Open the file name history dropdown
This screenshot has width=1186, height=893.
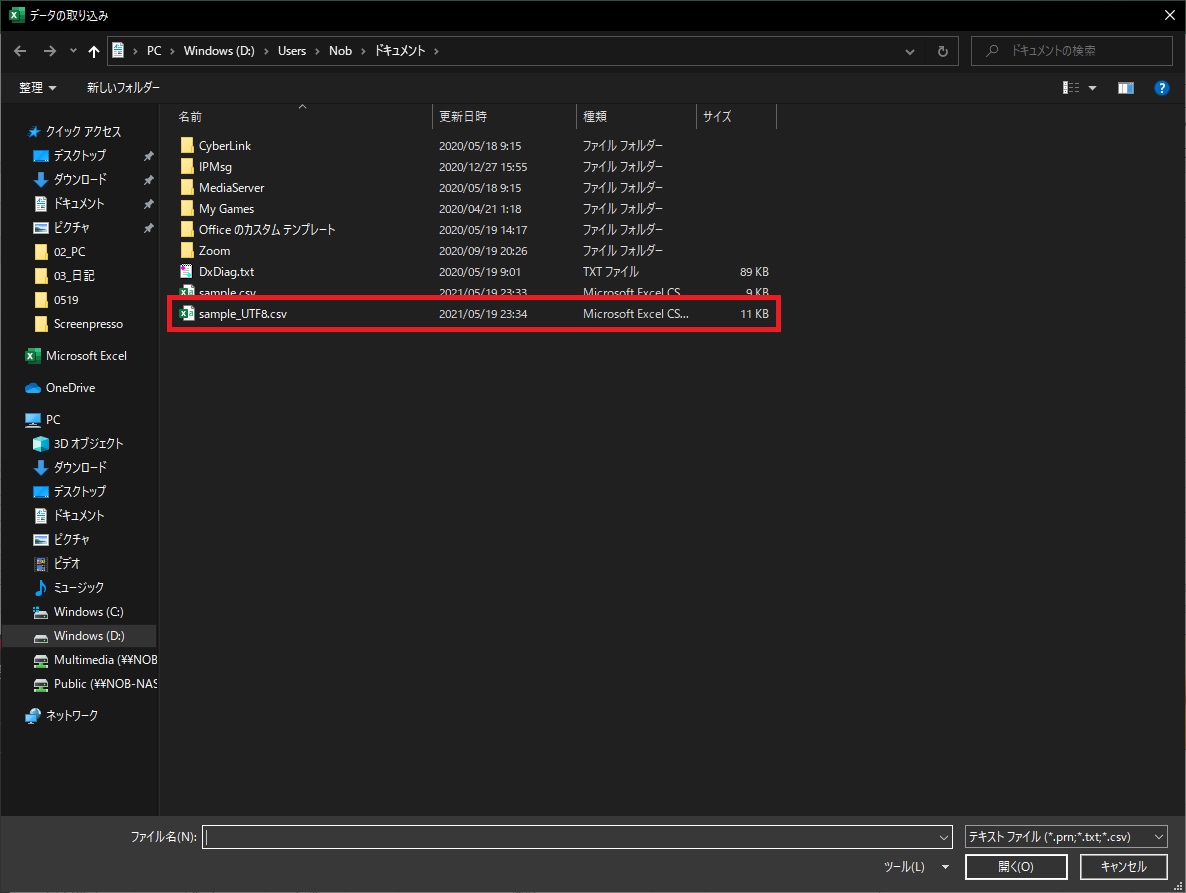tap(944, 837)
